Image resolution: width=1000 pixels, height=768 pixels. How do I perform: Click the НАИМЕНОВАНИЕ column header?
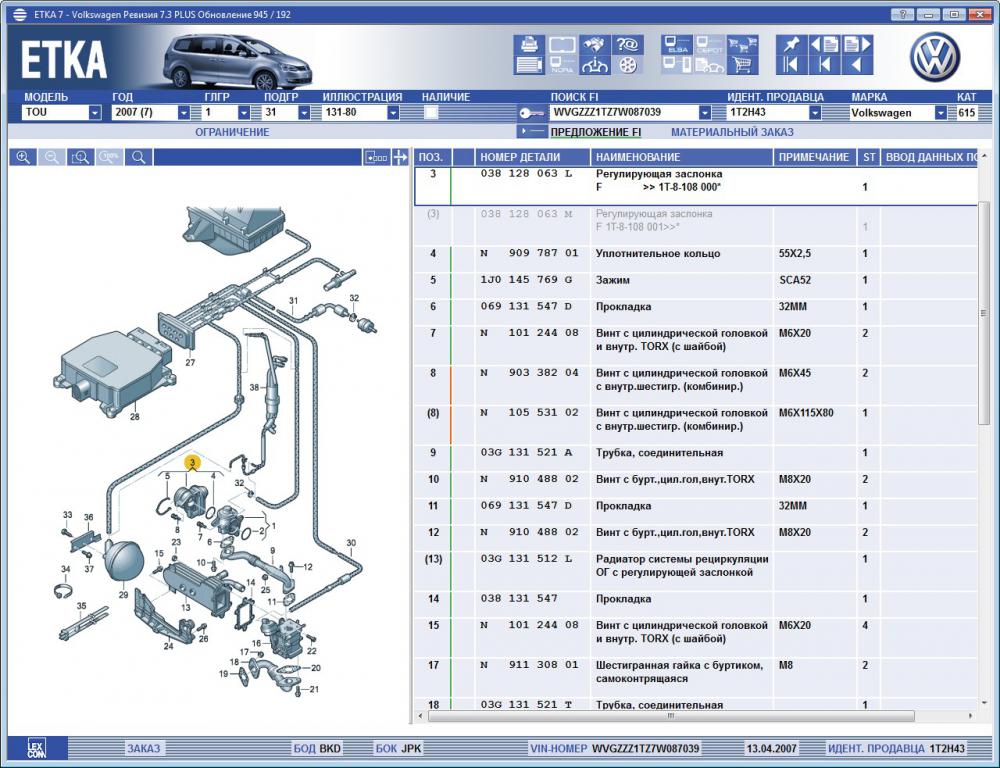[x=681, y=157]
